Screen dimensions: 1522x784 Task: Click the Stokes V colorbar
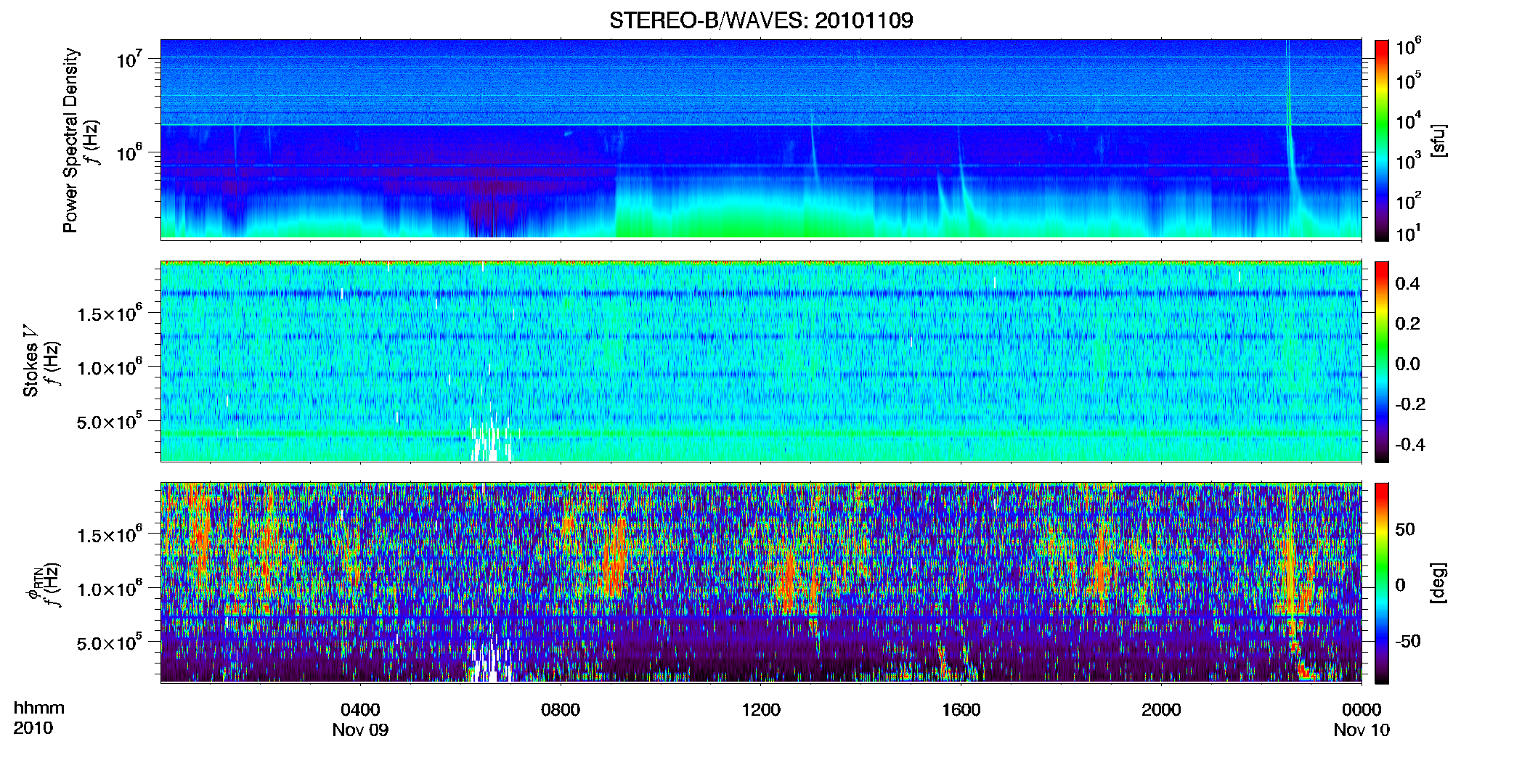pyautogui.click(x=1382, y=362)
